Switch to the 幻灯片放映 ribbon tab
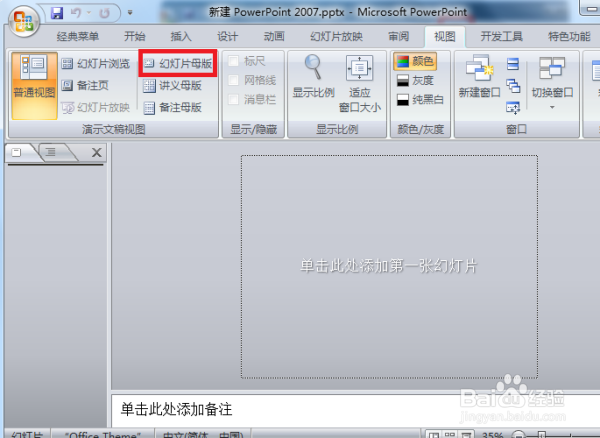The image size is (600, 438). [336, 36]
